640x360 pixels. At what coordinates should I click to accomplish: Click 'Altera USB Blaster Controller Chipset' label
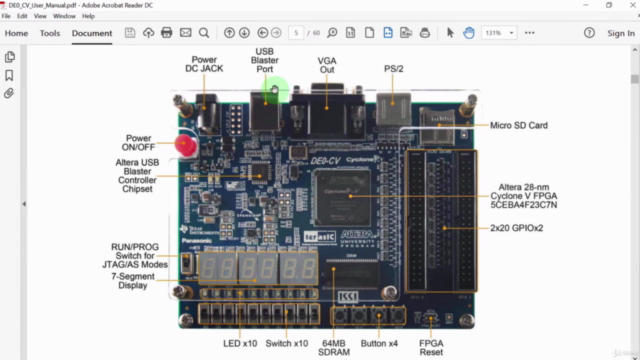click(x=137, y=176)
